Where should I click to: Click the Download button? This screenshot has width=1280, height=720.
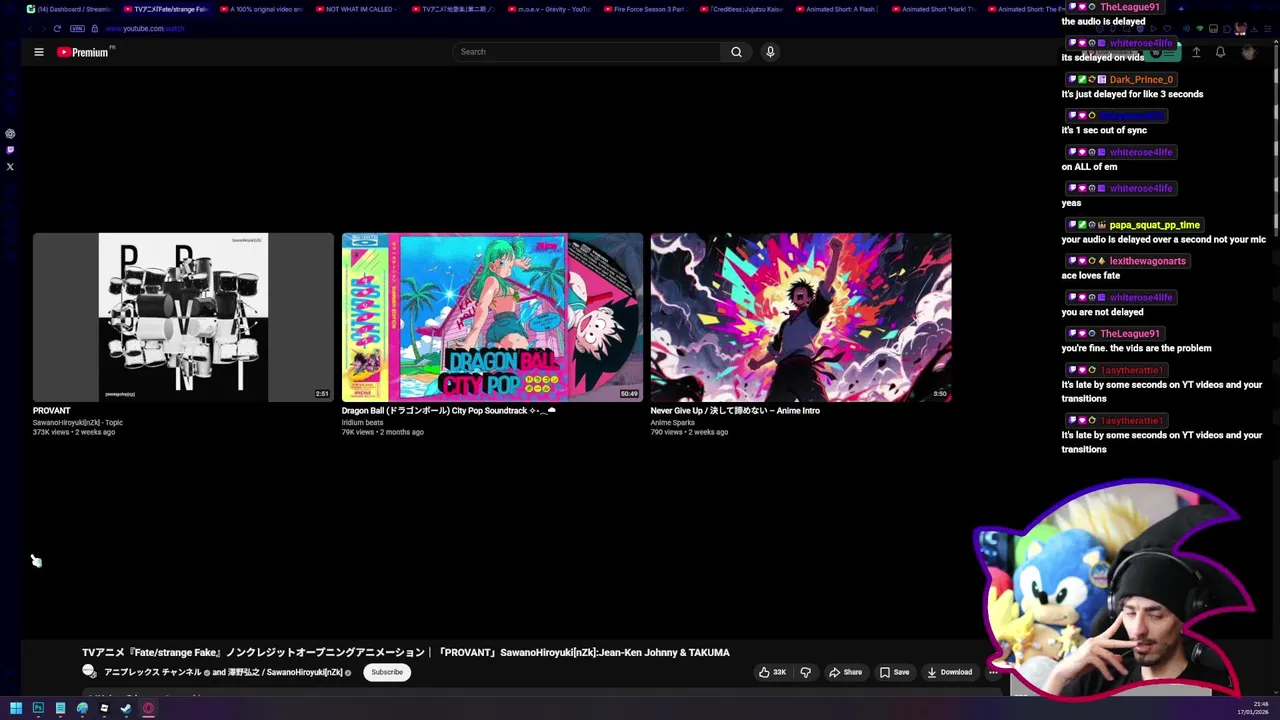(949, 672)
